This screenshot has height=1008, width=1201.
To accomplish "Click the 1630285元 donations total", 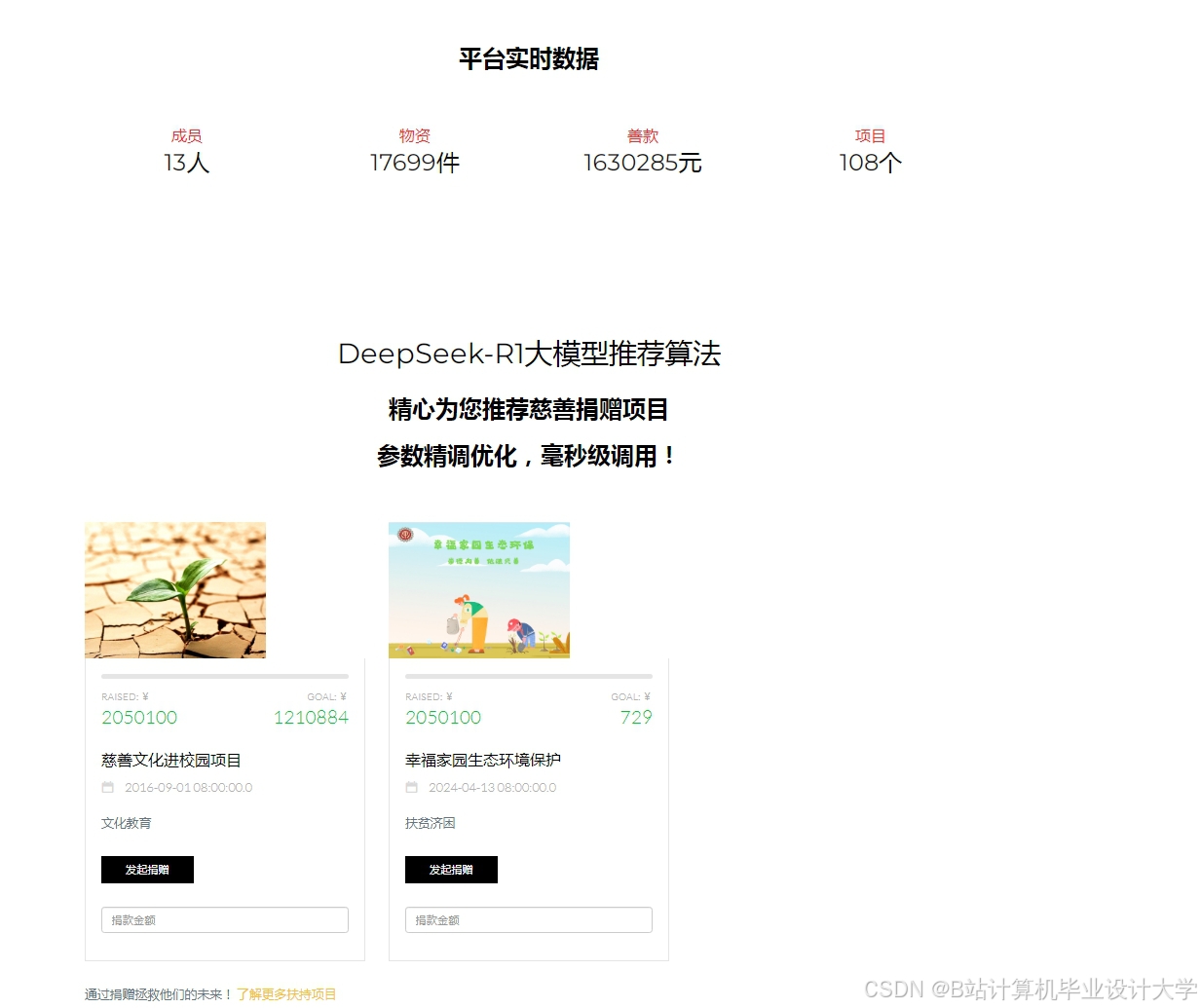I will coord(643,163).
